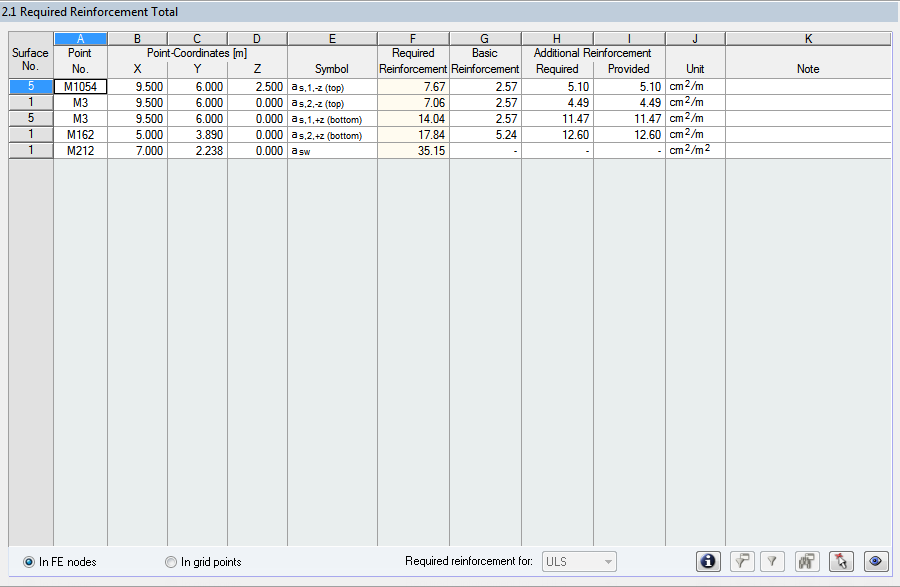
Task: Click column header A above Point No.
Action: click(79, 37)
